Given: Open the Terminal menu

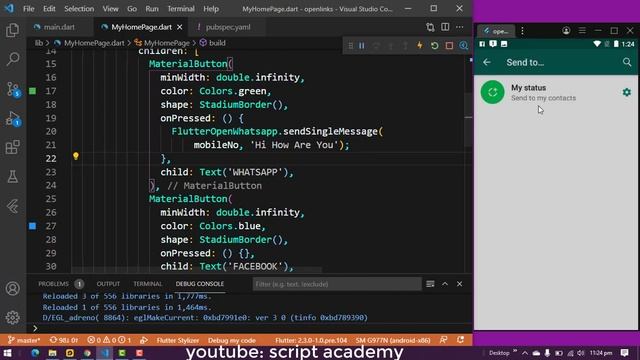Looking at the screenshot, I should pos(181,9).
